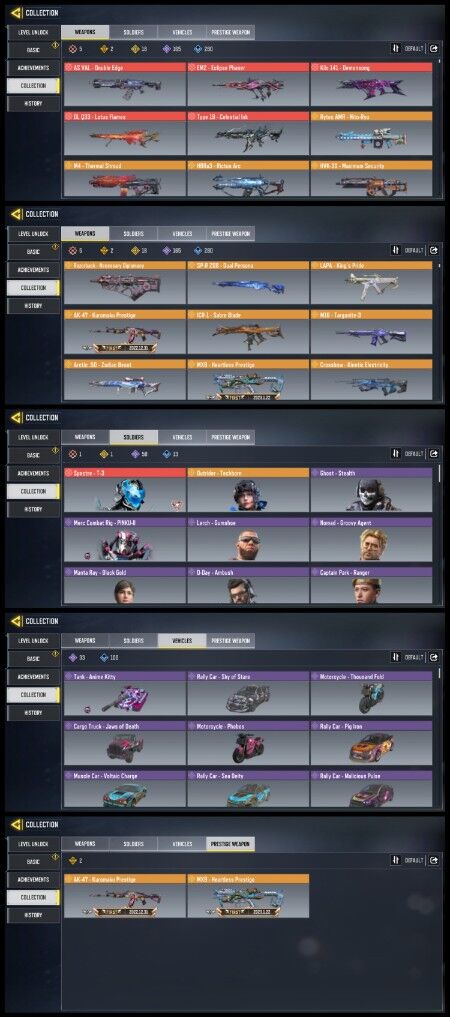This screenshot has width=450, height=1017.
Task: Open the AS VAL Double Edge weapon card
Action: [124, 84]
